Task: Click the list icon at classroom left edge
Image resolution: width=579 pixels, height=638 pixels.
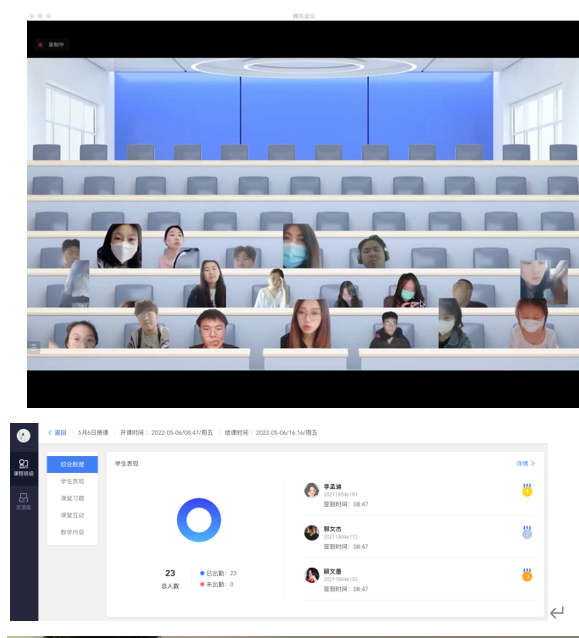Action: [x=33, y=347]
